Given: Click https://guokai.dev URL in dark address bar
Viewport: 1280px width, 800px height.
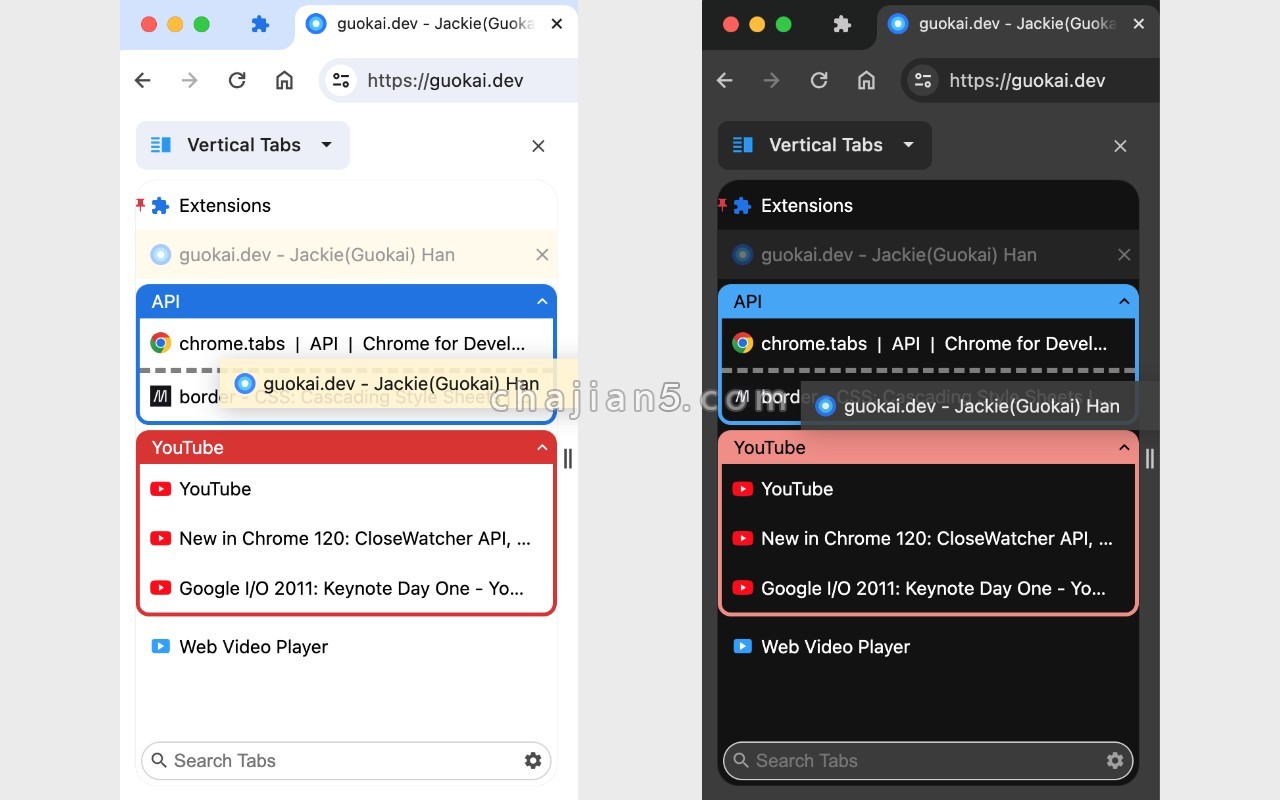Looking at the screenshot, I should [1027, 81].
